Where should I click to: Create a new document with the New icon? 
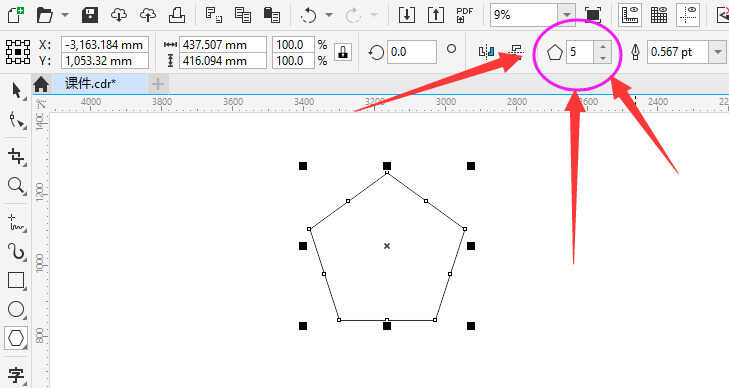pos(16,15)
